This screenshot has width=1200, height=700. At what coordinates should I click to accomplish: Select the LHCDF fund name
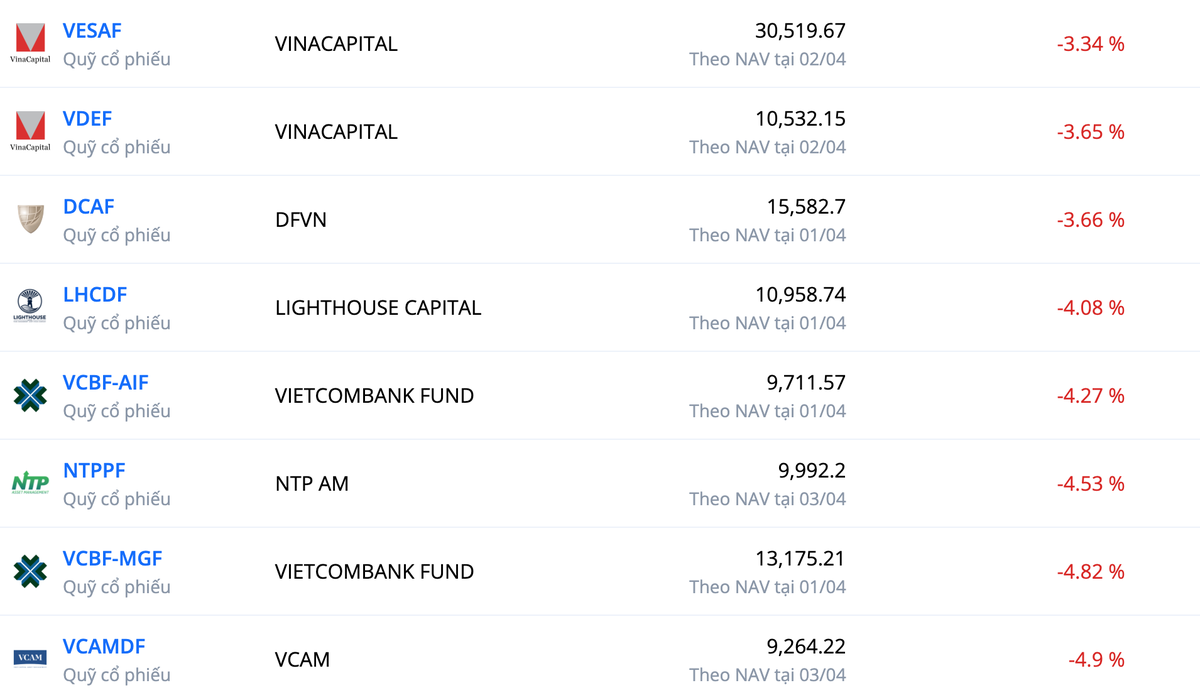pyautogui.click(x=95, y=295)
